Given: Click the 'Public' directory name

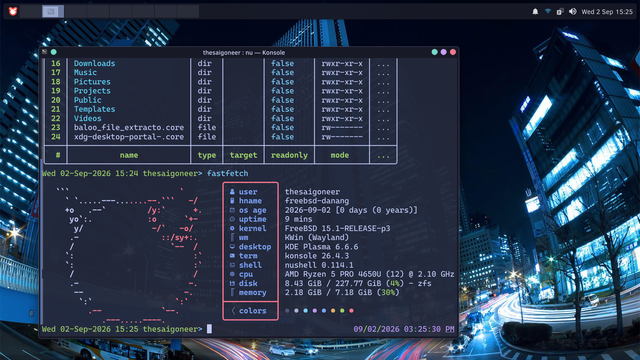Looking at the screenshot, I should click(x=87, y=100).
